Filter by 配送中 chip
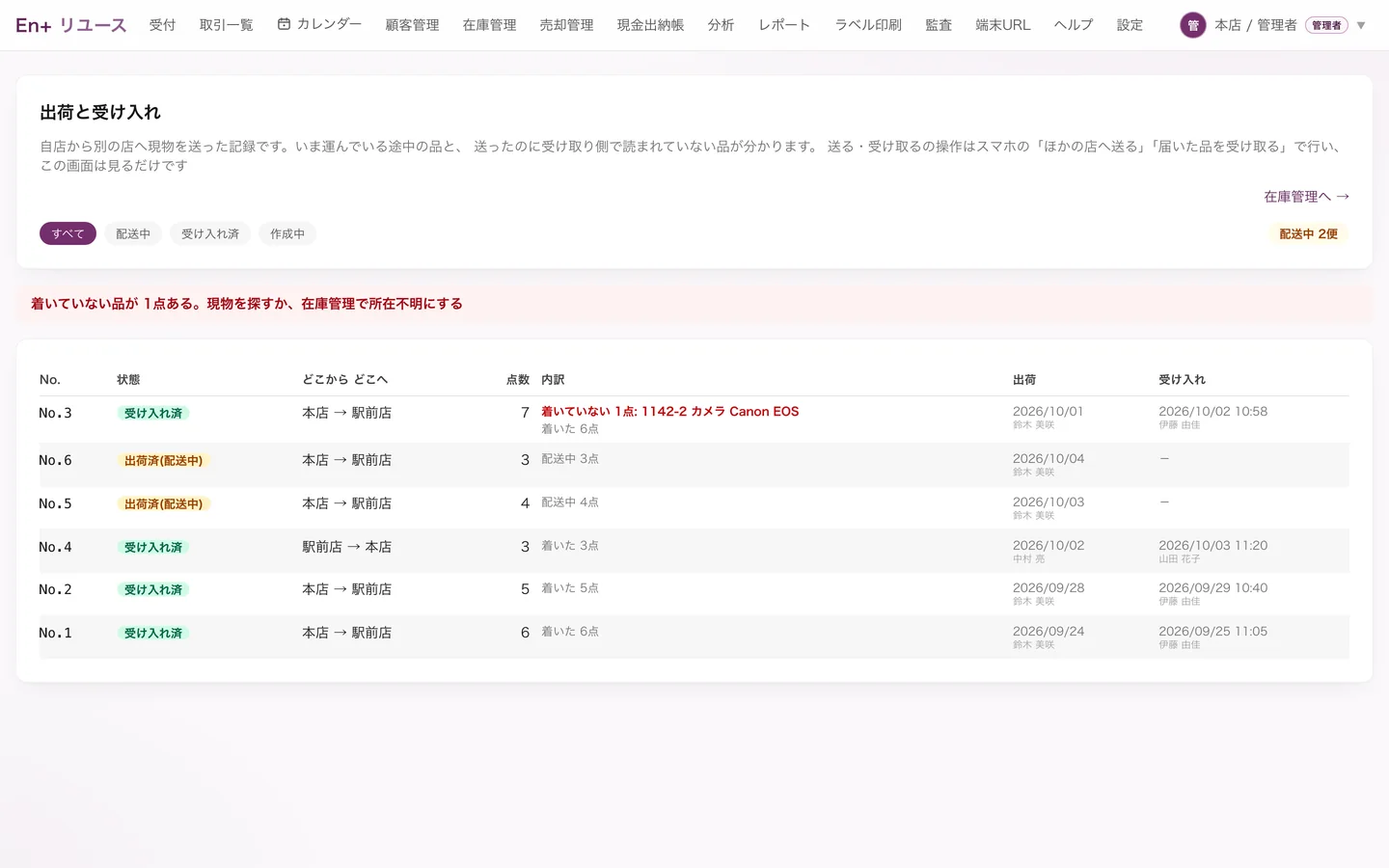The width and height of the screenshot is (1389, 868). (133, 233)
